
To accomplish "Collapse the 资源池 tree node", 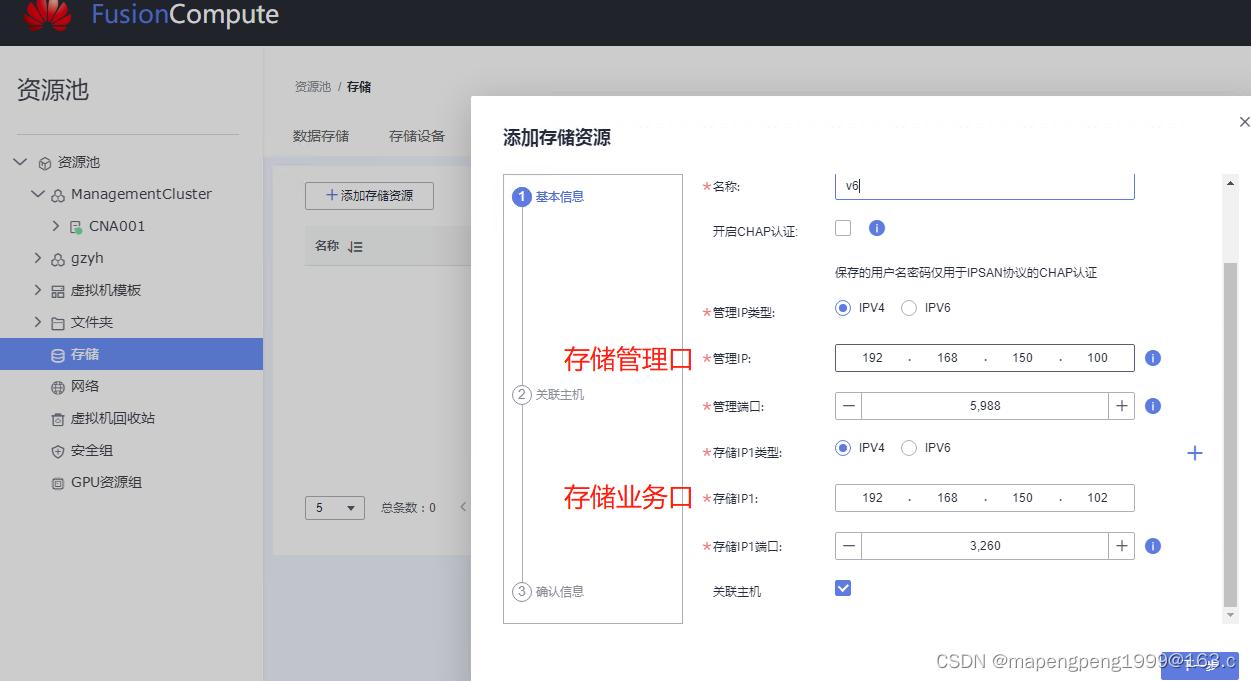I will (21, 162).
